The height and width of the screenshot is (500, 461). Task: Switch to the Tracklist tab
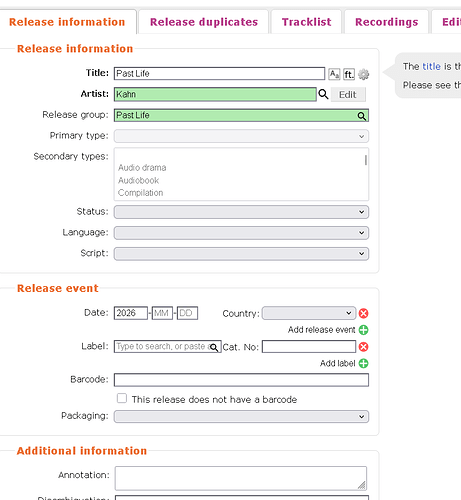point(307,22)
